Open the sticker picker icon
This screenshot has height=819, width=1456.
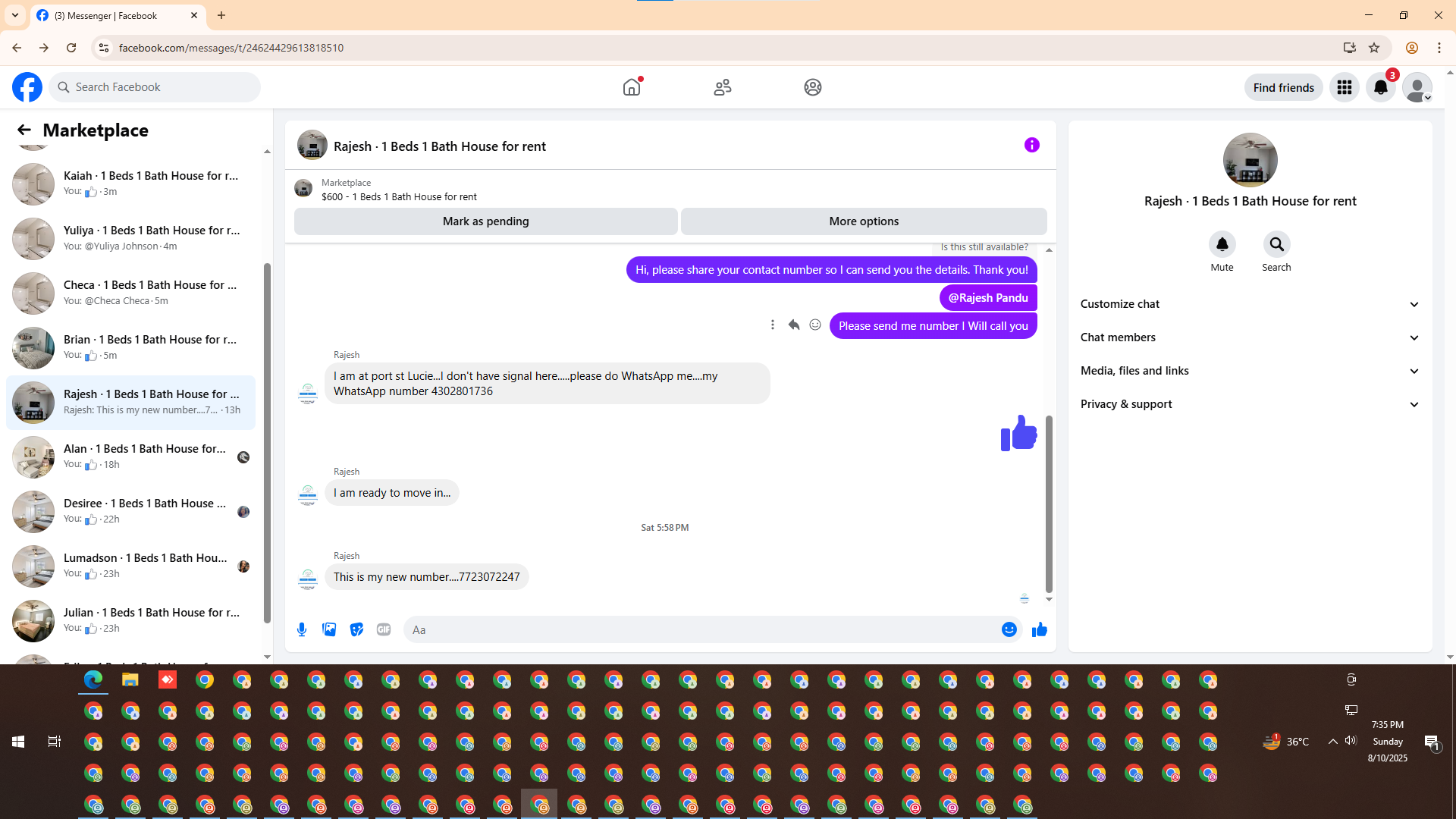pyautogui.click(x=356, y=629)
